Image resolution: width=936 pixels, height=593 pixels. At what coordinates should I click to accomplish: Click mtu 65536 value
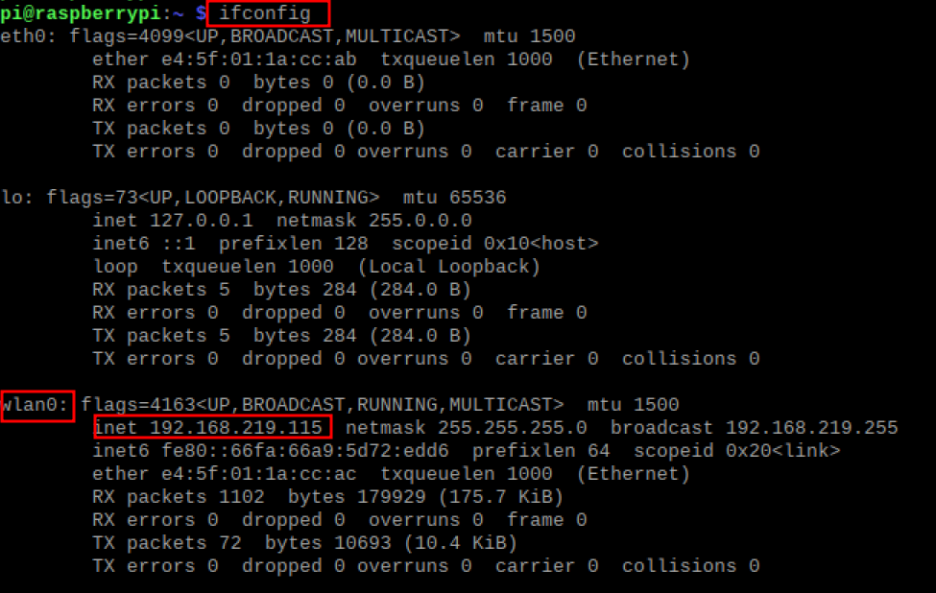(x=478, y=198)
